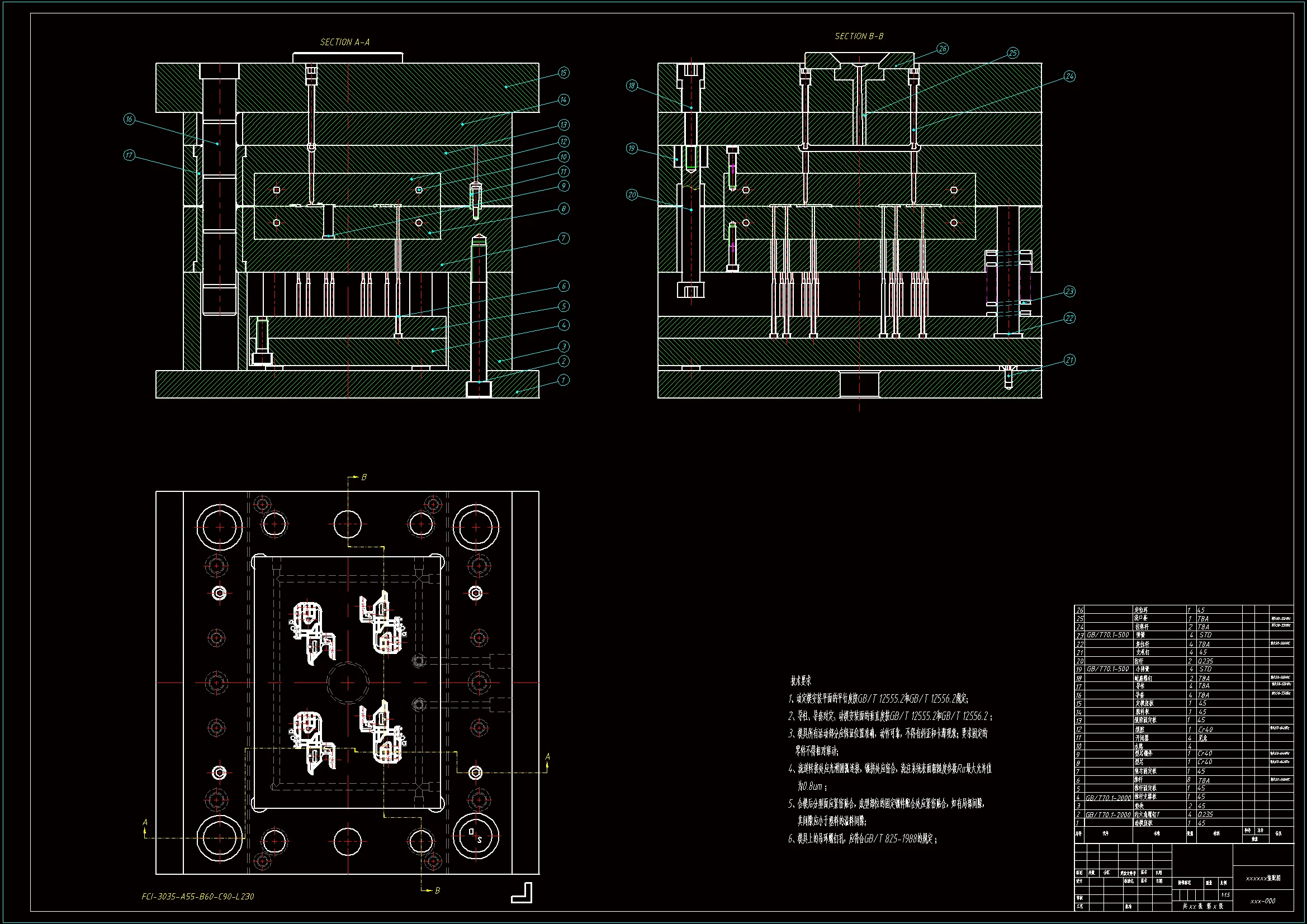Click the xxx-000 drawing number in title block
Image resolution: width=1307 pixels, height=924 pixels.
pyautogui.click(x=1263, y=901)
